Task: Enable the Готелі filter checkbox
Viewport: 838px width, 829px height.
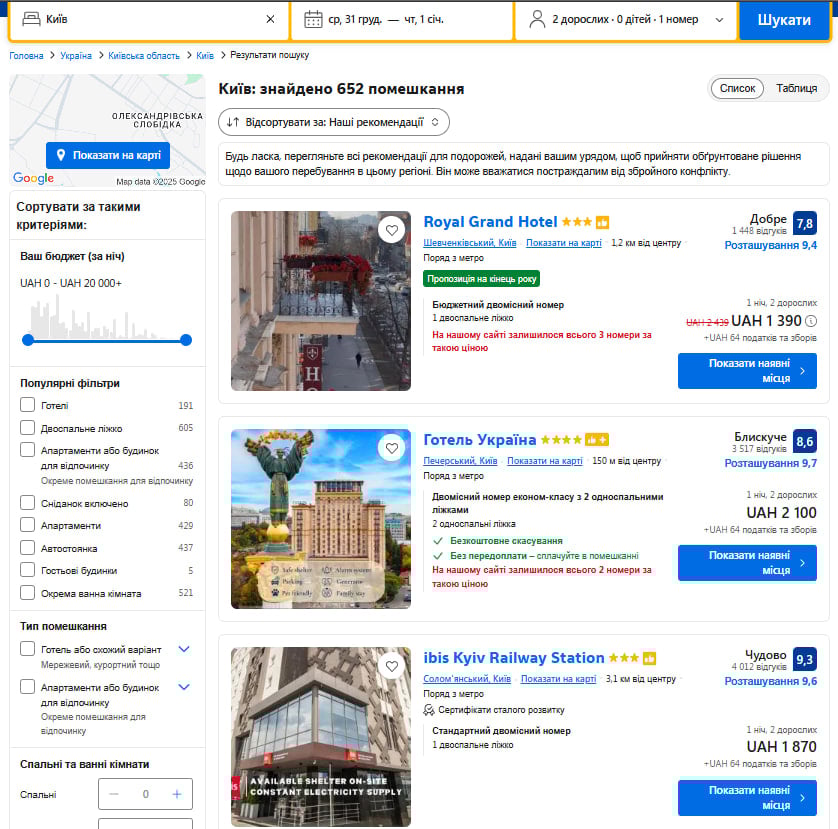Action: 28,405
